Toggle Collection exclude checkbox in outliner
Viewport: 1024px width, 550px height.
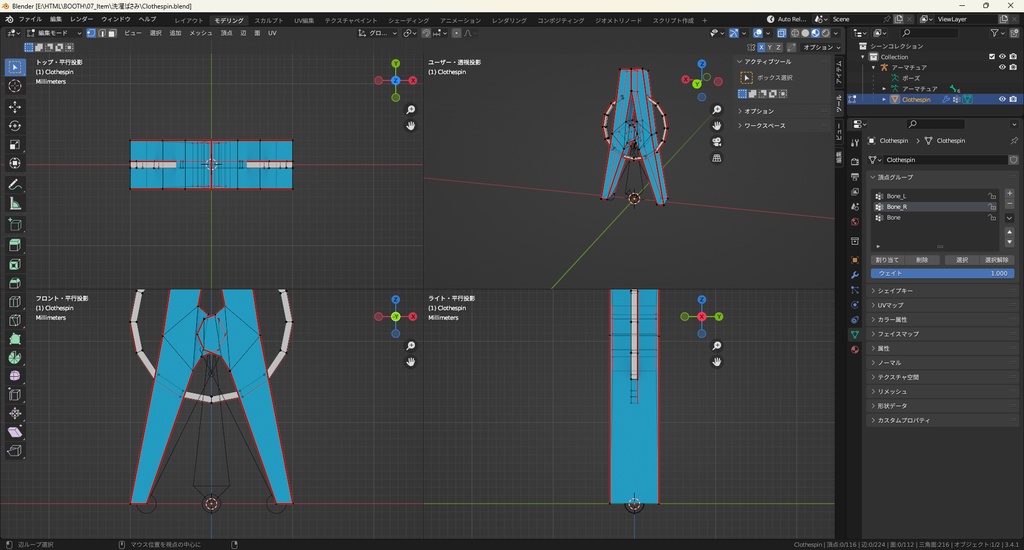tap(991, 57)
